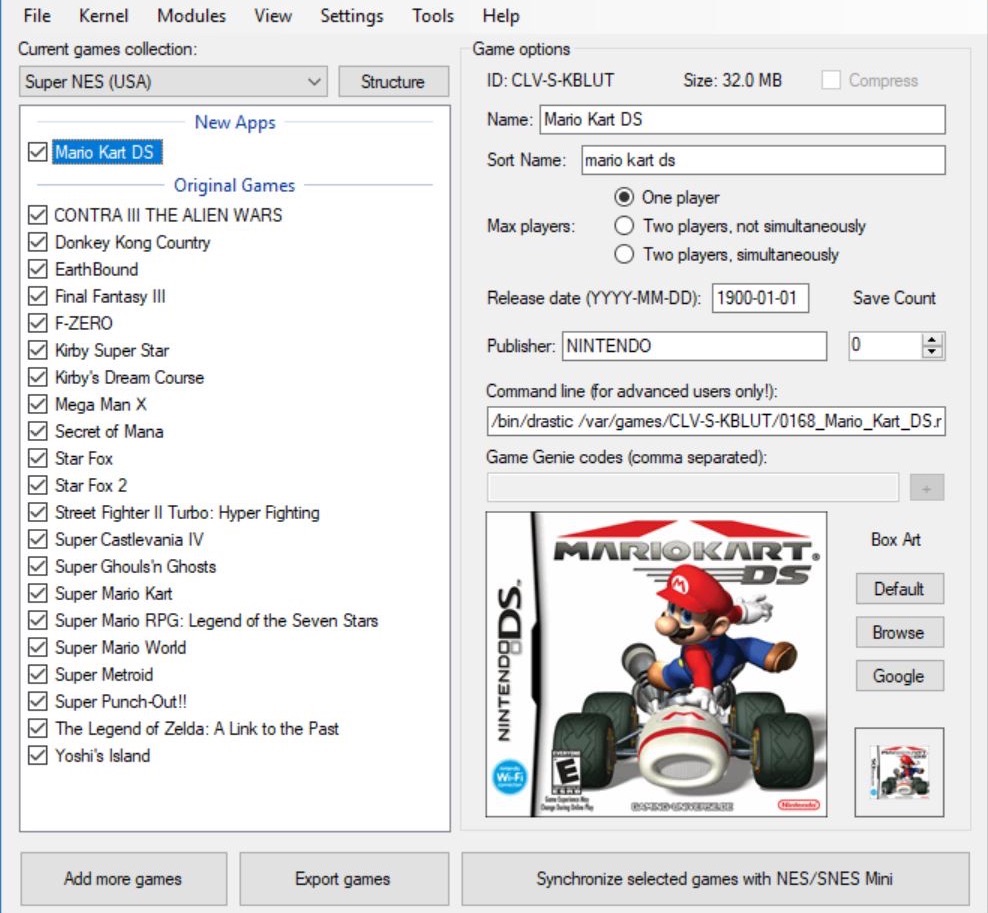The height and width of the screenshot is (913, 988).
Task: Toggle the Super Metroid checkbox
Action: [x=38, y=674]
